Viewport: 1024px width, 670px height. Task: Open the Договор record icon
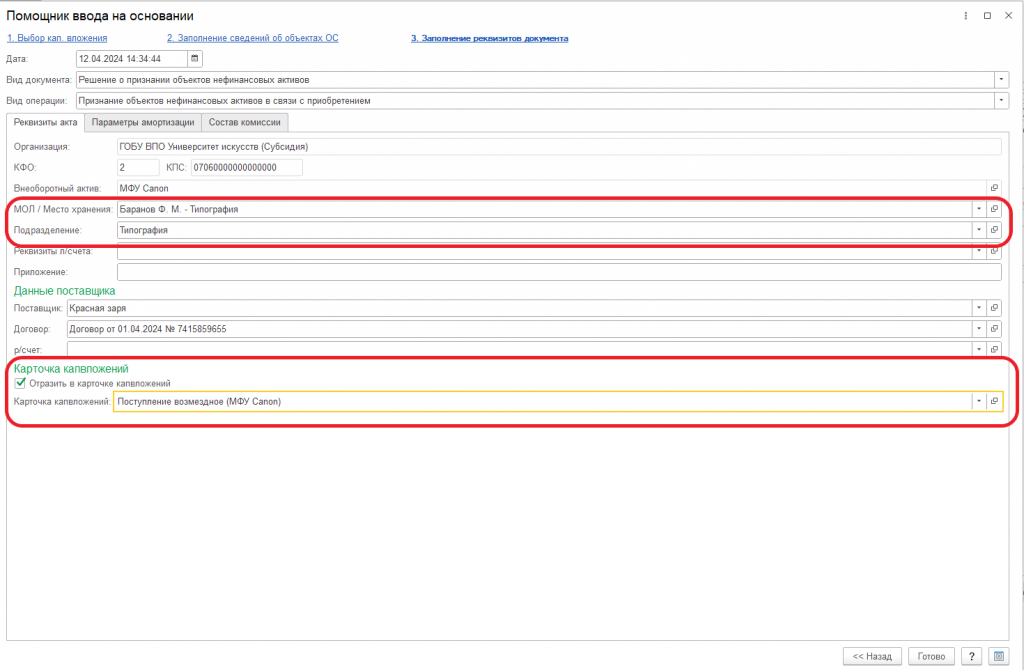point(994,328)
